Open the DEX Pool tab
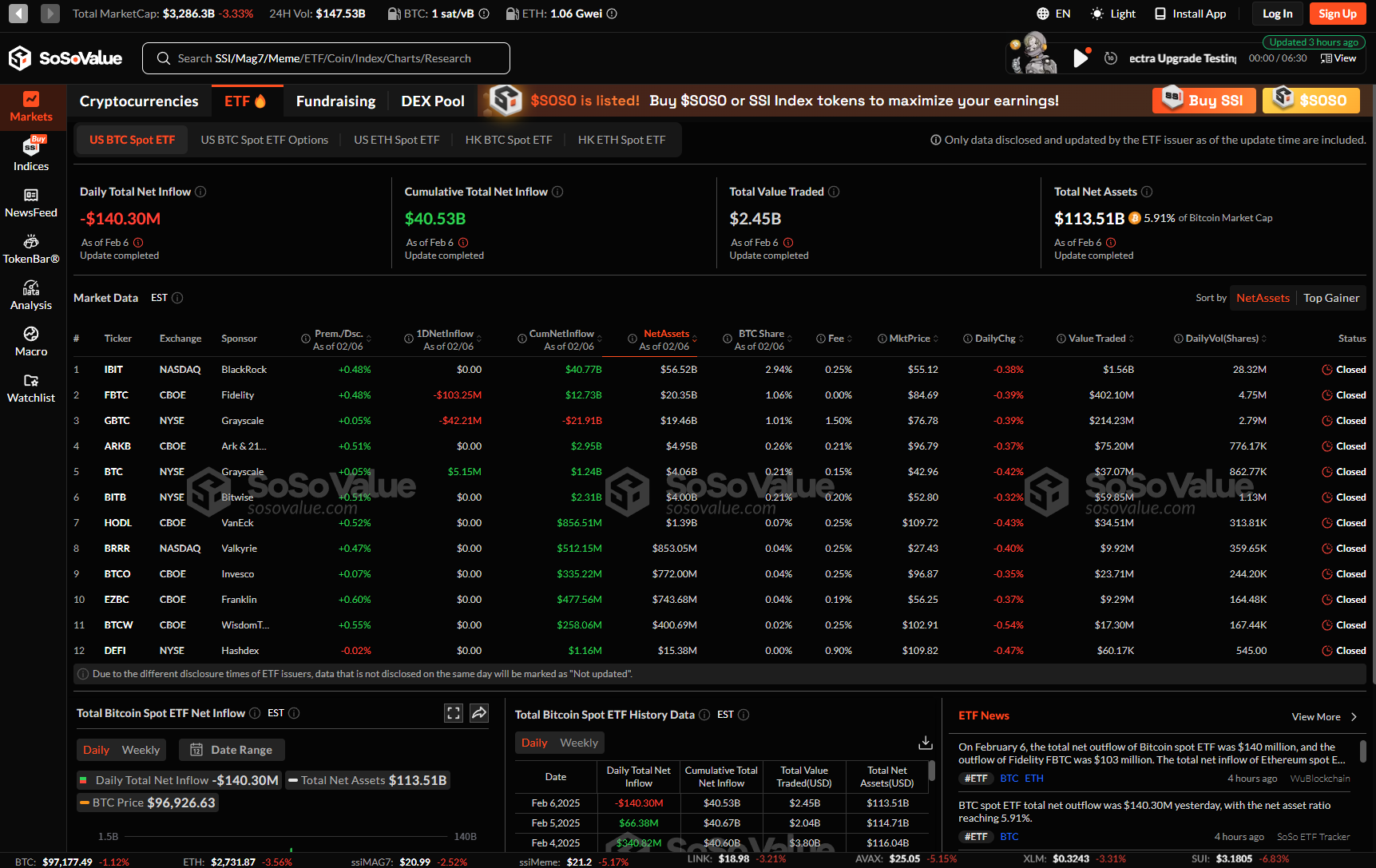This screenshot has width=1376, height=868. [433, 101]
